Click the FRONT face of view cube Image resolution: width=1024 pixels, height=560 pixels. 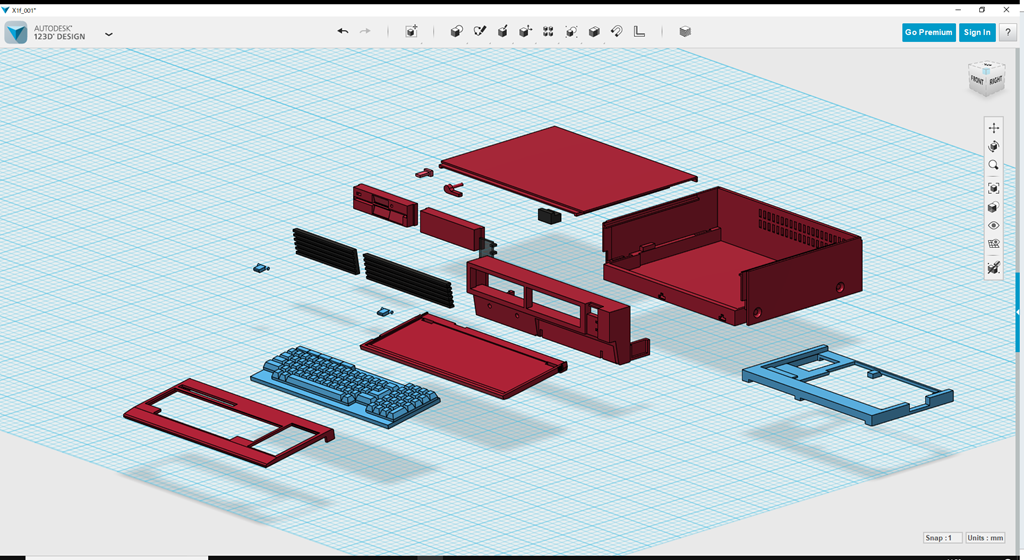(x=977, y=83)
